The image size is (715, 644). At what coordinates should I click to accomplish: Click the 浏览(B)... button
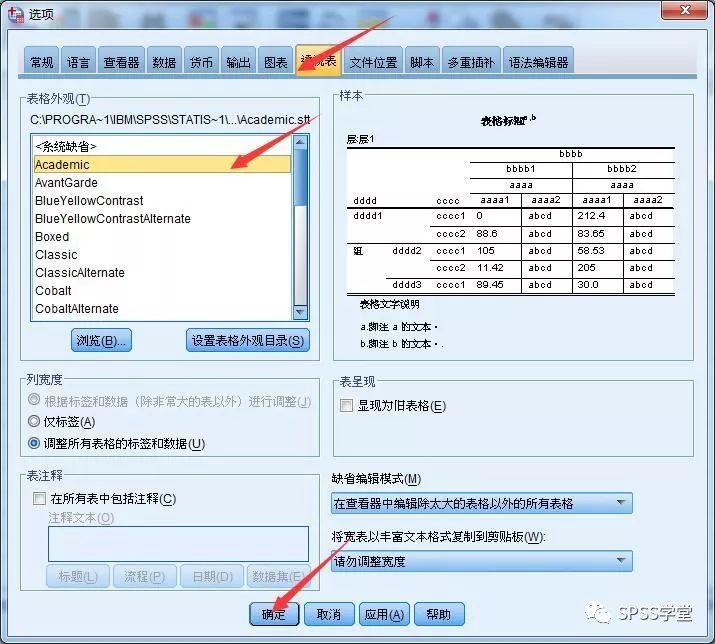(x=101, y=340)
